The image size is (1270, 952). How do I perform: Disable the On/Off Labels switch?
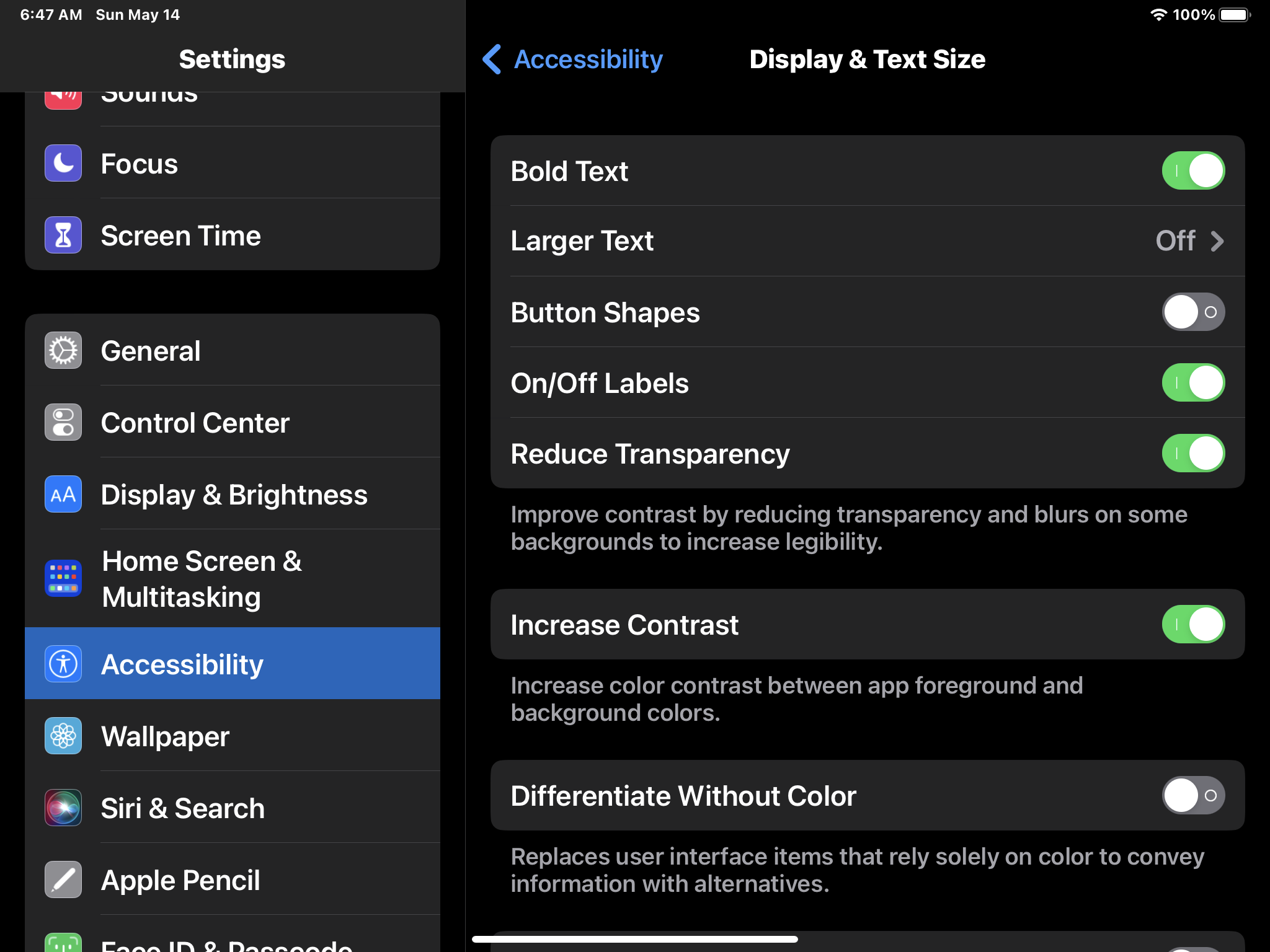[1193, 382]
